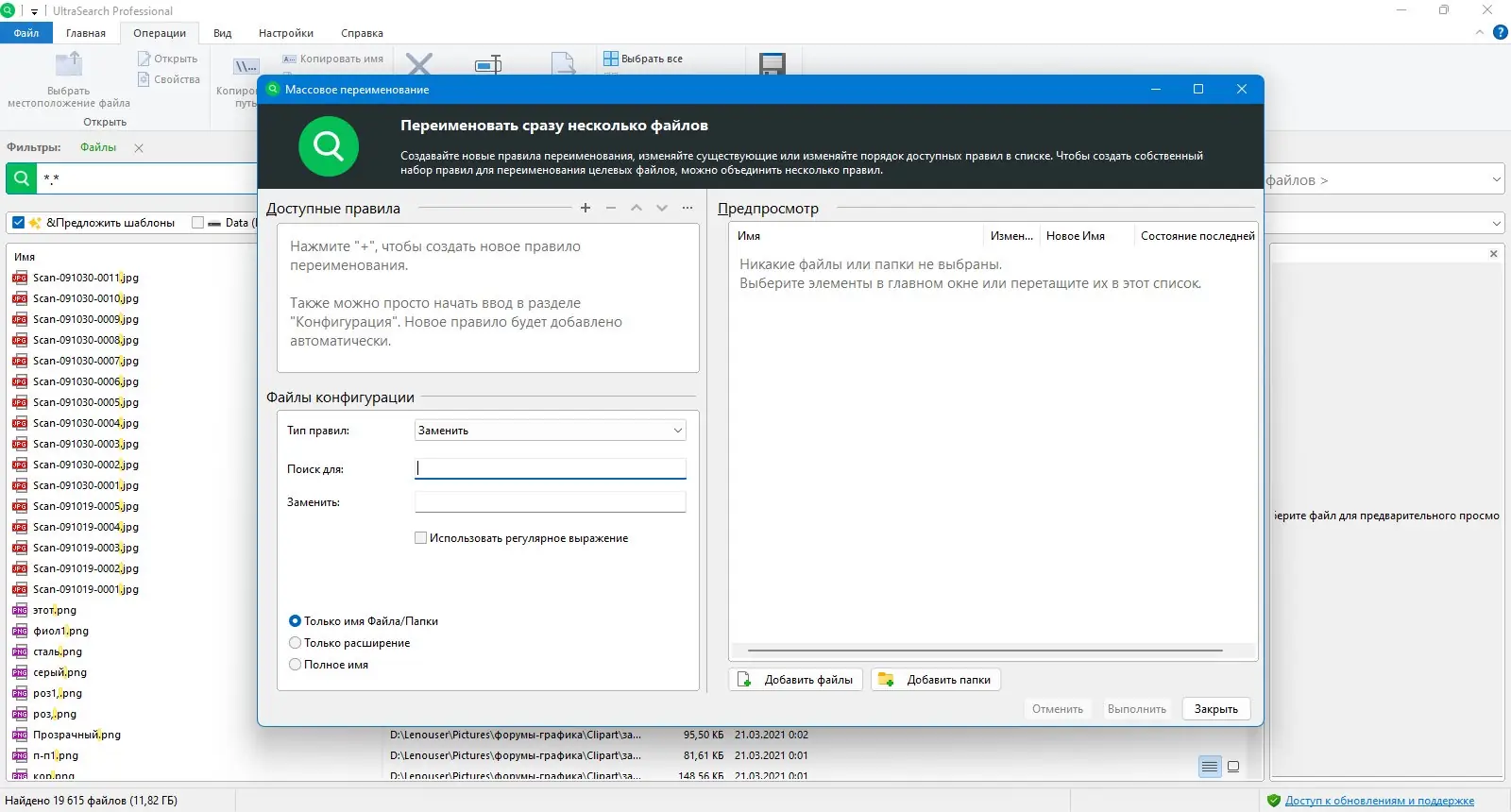Image resolution: width=1511 pixels, height=812 pixels.
Task: Toggle the Data drive checkbox
Action: point(197,223)
